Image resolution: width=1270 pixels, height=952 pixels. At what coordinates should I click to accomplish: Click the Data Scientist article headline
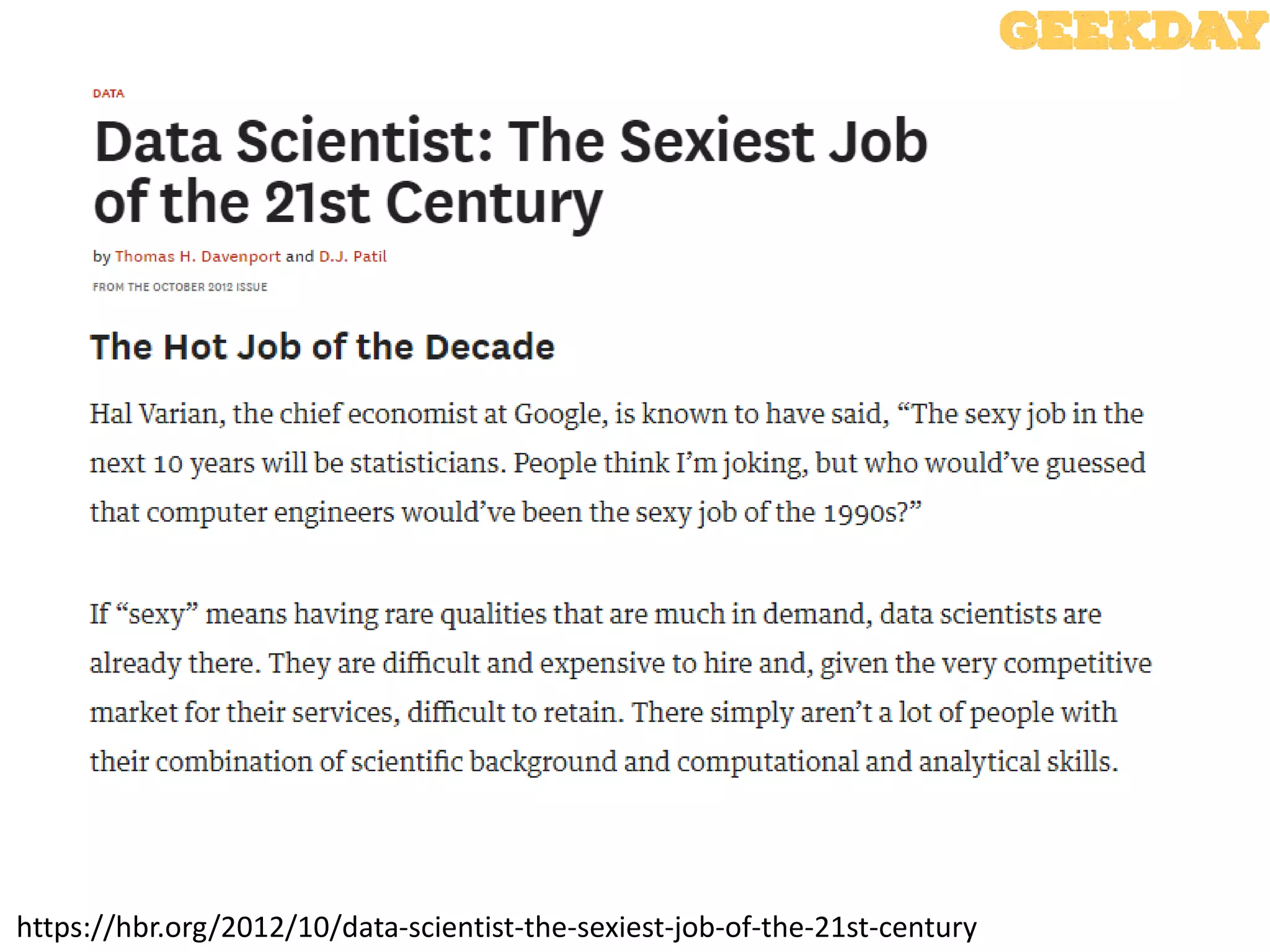pos(510,143)
